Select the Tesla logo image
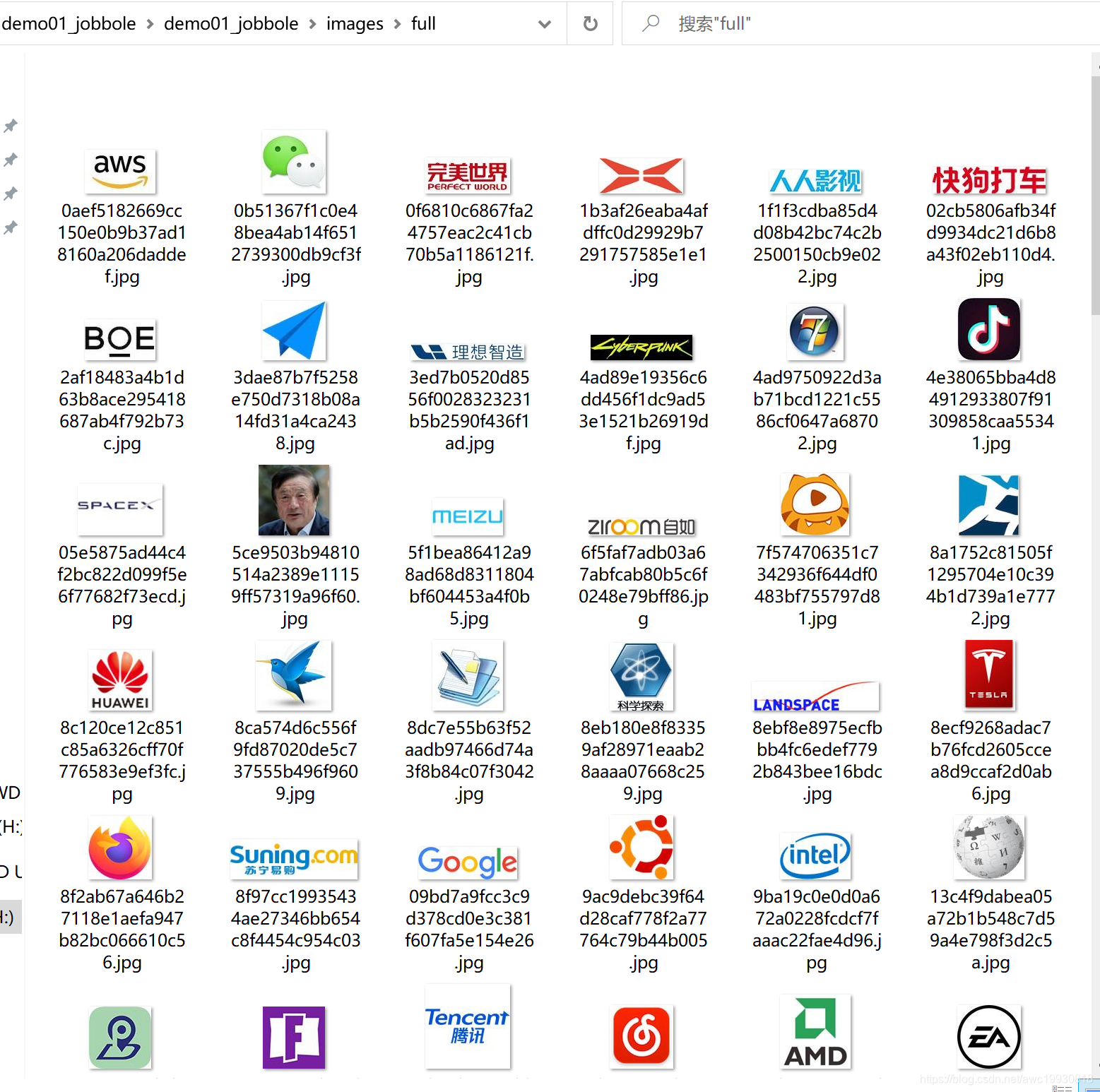This screenshot has height=1092, width=1100. pyautogui.click(x=989, y=674)
